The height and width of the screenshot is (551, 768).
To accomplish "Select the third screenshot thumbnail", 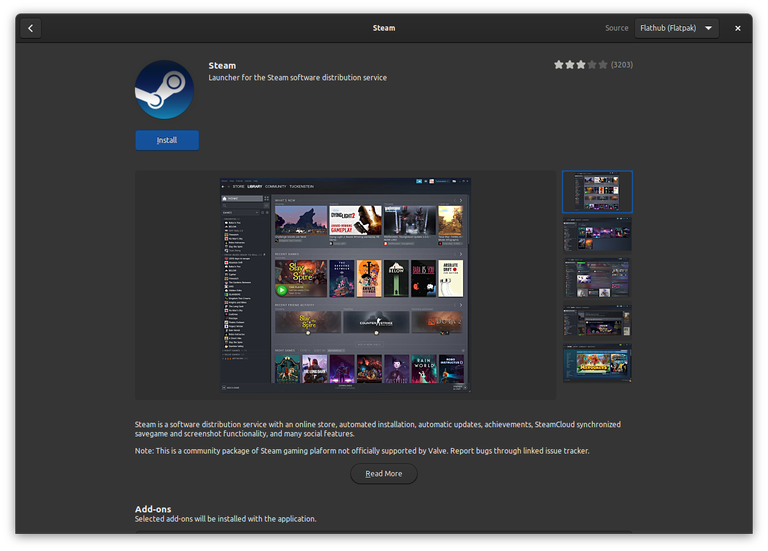I will coord(597,278).
